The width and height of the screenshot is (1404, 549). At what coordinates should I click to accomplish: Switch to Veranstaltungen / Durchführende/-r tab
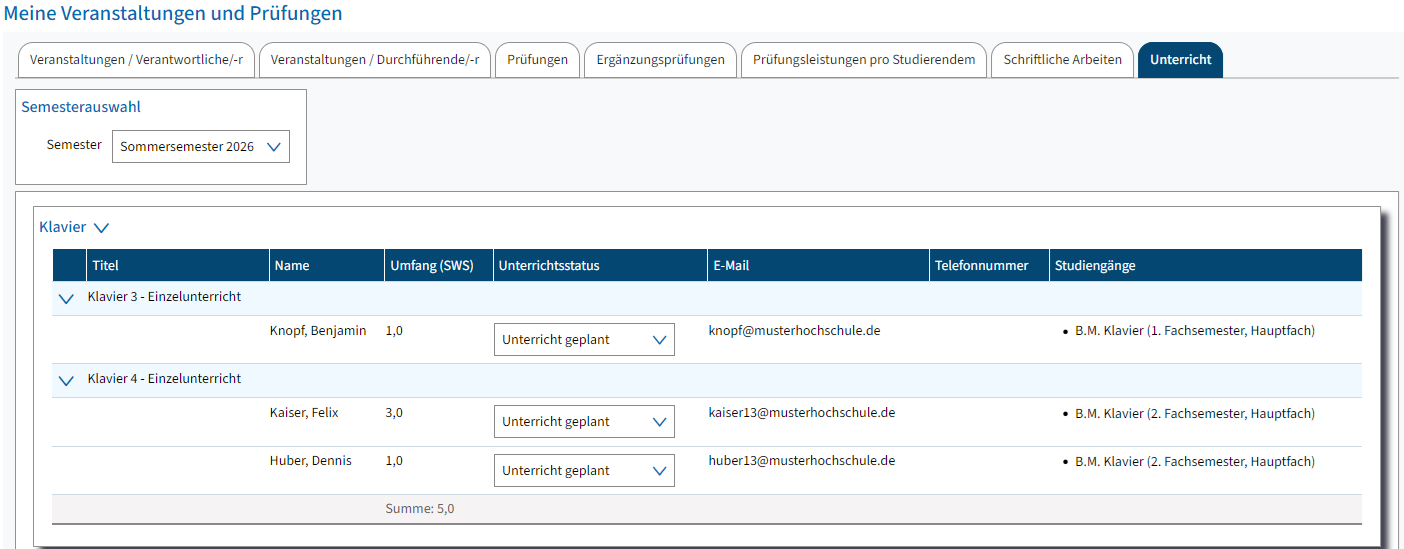(375, 60)
